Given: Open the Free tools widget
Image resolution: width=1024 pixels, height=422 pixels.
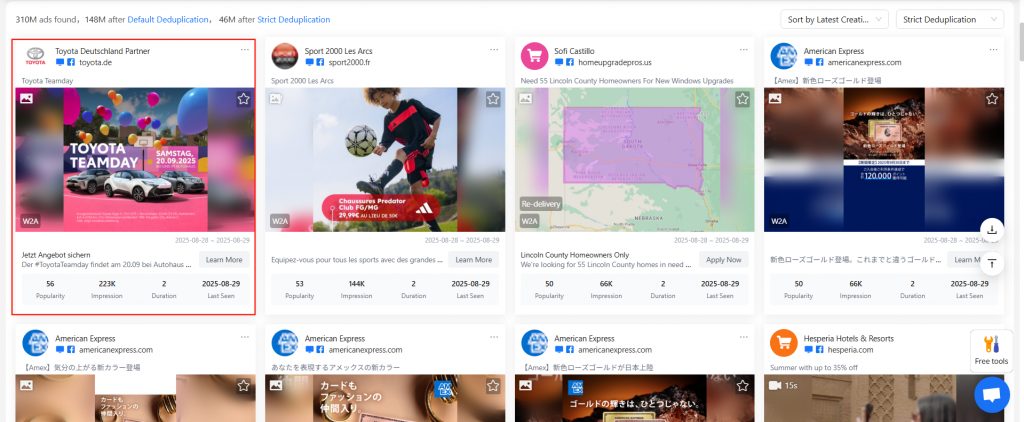Looking at the screenshot, I should [x=991, y=351].
